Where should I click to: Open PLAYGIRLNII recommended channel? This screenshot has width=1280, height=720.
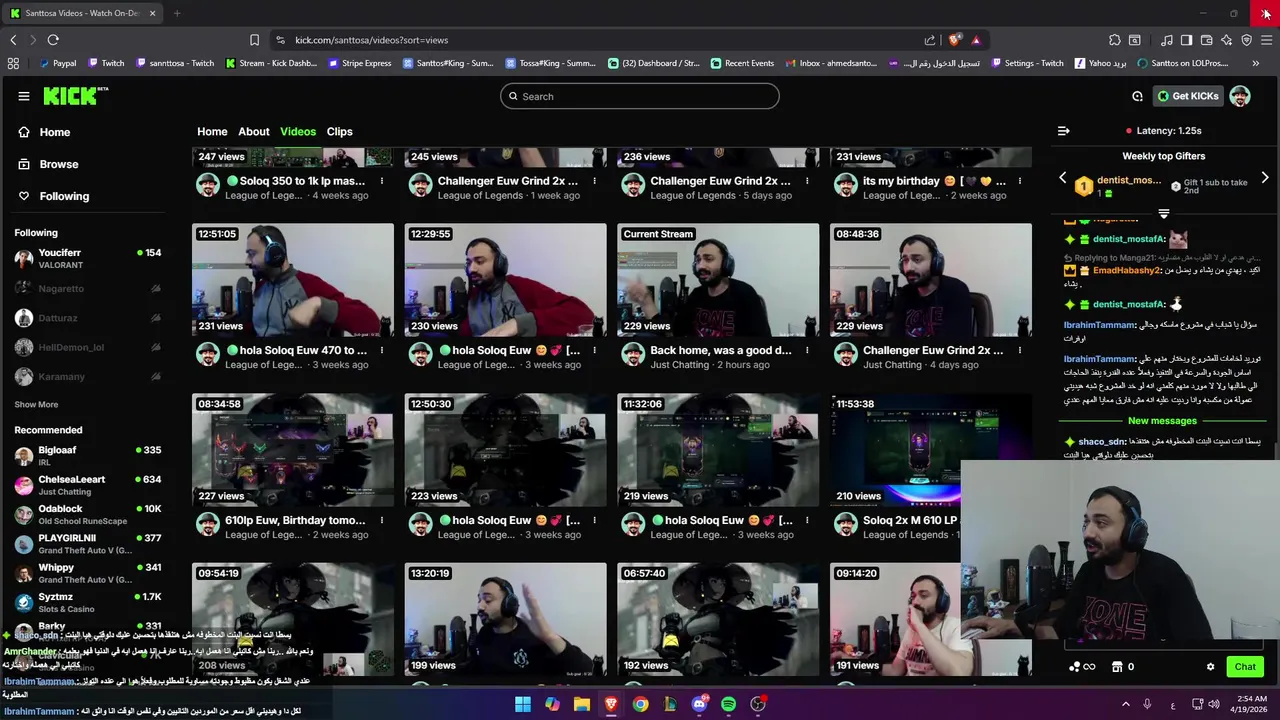pyautogui.click(x=88, y=544)
